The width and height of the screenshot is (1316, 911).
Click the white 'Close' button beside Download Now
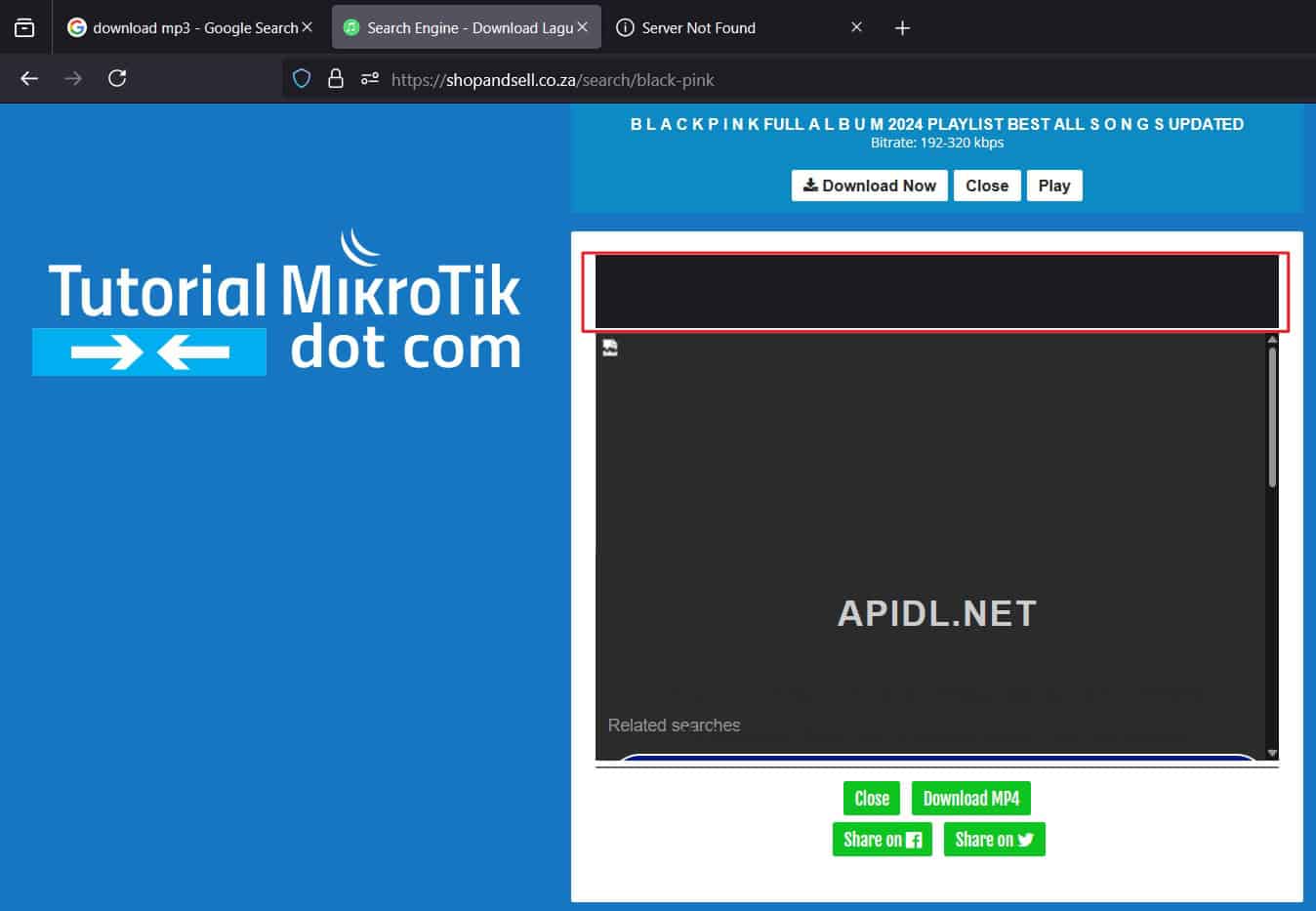coord(987,186)
